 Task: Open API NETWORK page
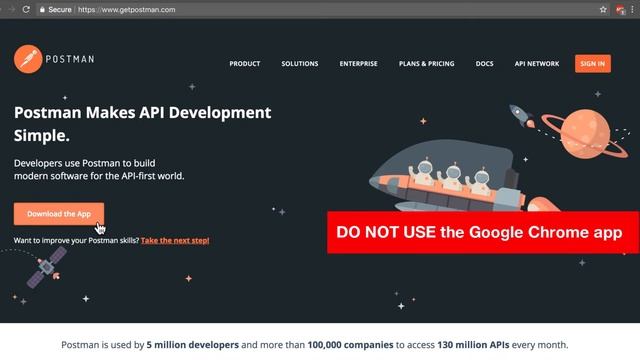pyautogui.click(x=537, y=64)
